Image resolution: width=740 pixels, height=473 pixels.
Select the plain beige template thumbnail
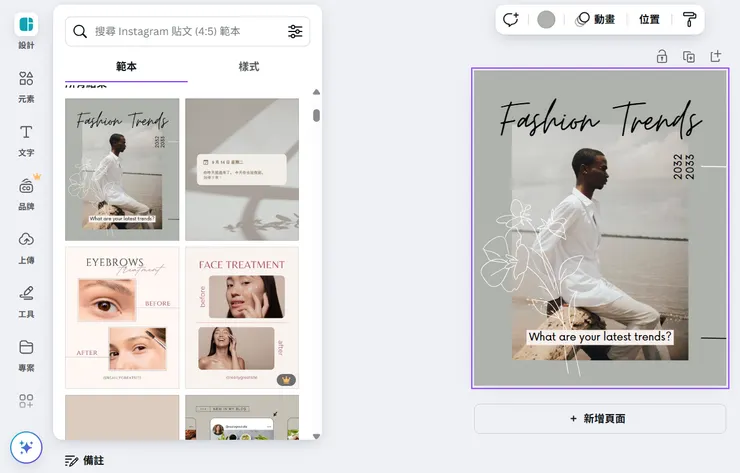pyautogui.click(x=122, y=418)
